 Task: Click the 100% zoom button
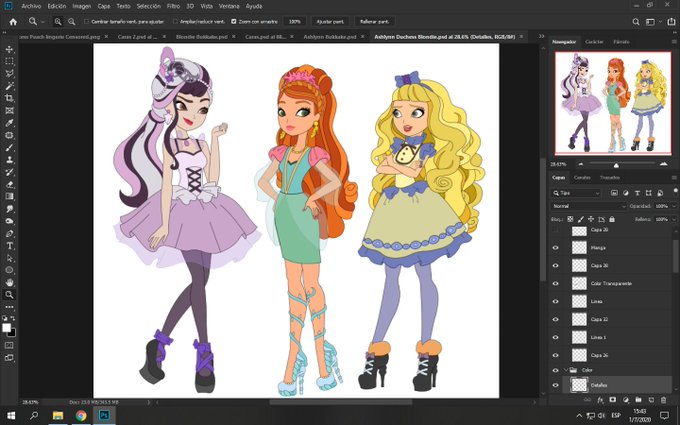[x=294, y=21]
